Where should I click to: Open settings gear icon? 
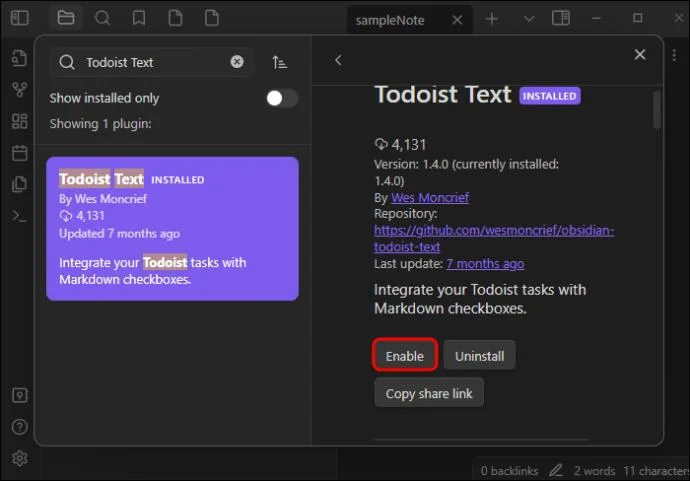(x=19, y=459)
